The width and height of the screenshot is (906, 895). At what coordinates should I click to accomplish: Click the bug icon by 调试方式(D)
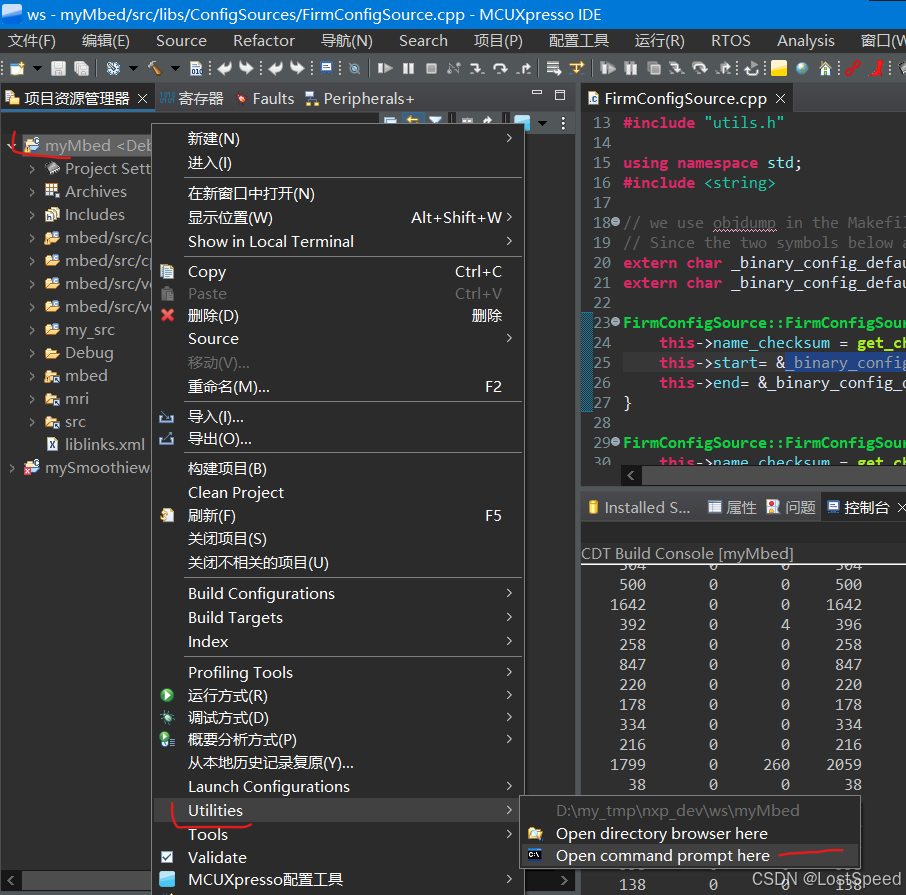click(168, 718)
